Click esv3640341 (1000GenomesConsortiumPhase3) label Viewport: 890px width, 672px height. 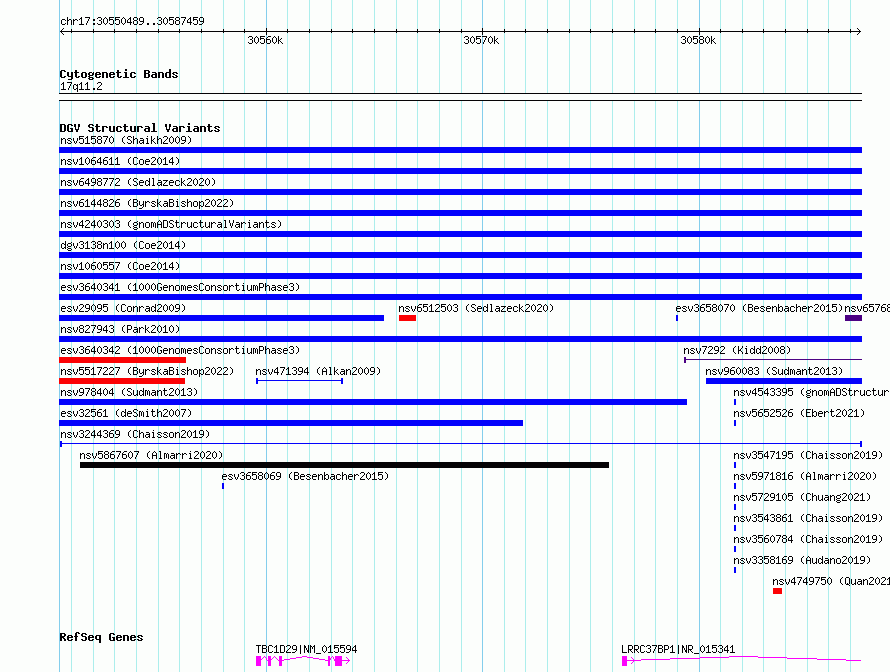180,287
